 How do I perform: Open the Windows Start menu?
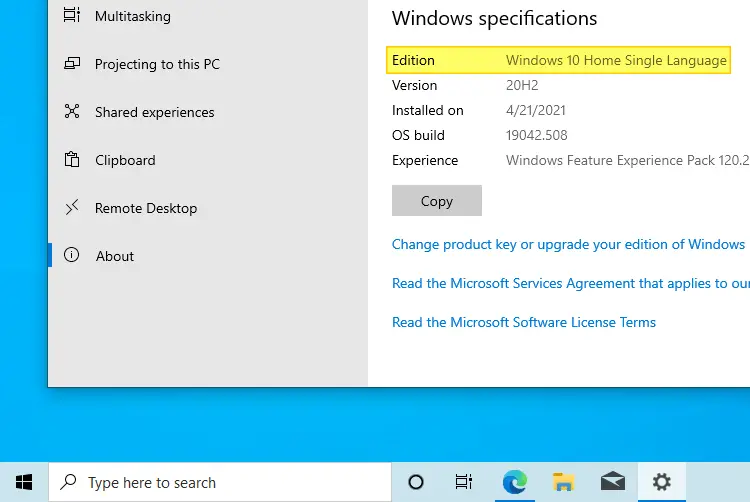click(24, 482)
